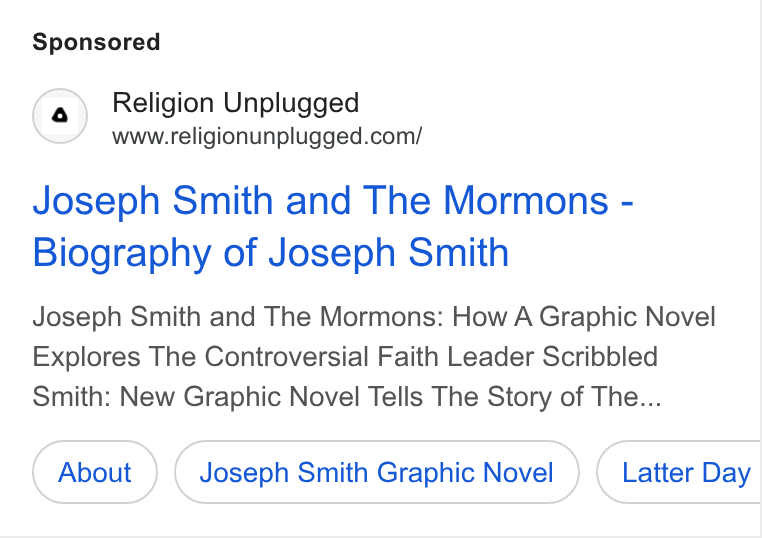Open the Joseph Smith Graphic Novel sitelink
This screenshot has width=762, height=538.
click(x=377, y=472)
